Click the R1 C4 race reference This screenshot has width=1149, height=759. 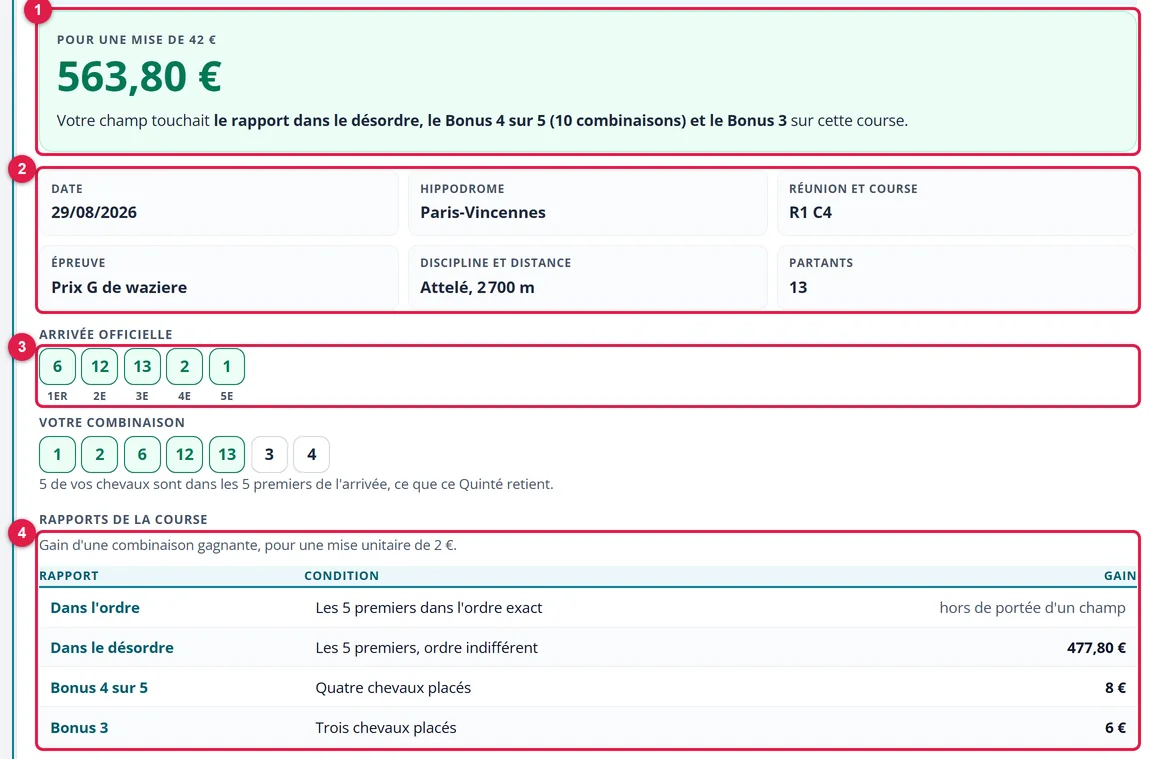pyautogui.click(x=810, y=212)
